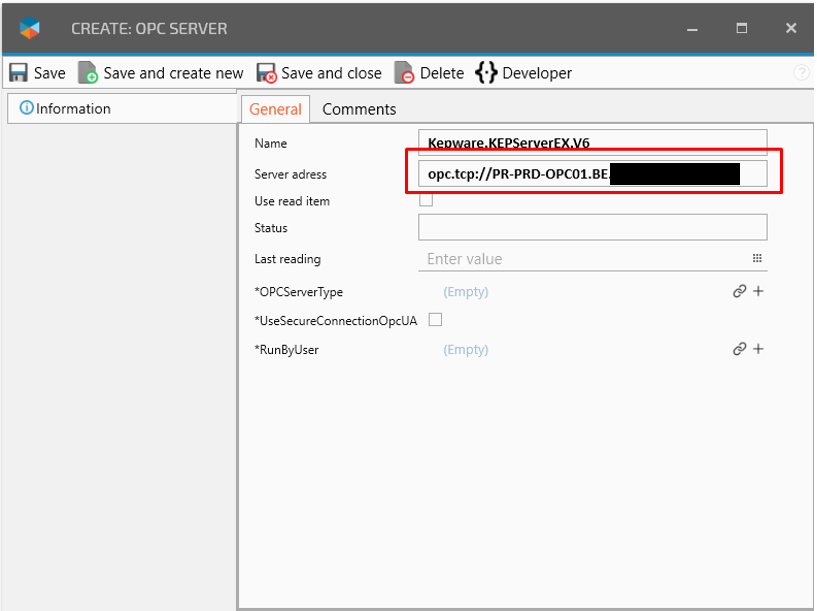Open Last reading grid picker
The height and width of the screenshot is (611, 817).
(x=757, y=259)
